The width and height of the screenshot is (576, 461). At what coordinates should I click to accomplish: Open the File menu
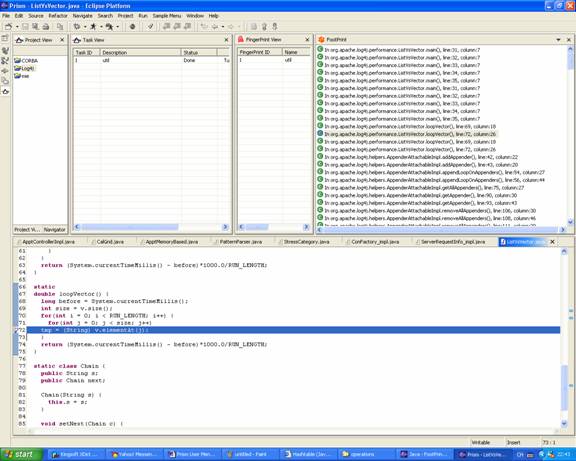click(x=6, y=16)
